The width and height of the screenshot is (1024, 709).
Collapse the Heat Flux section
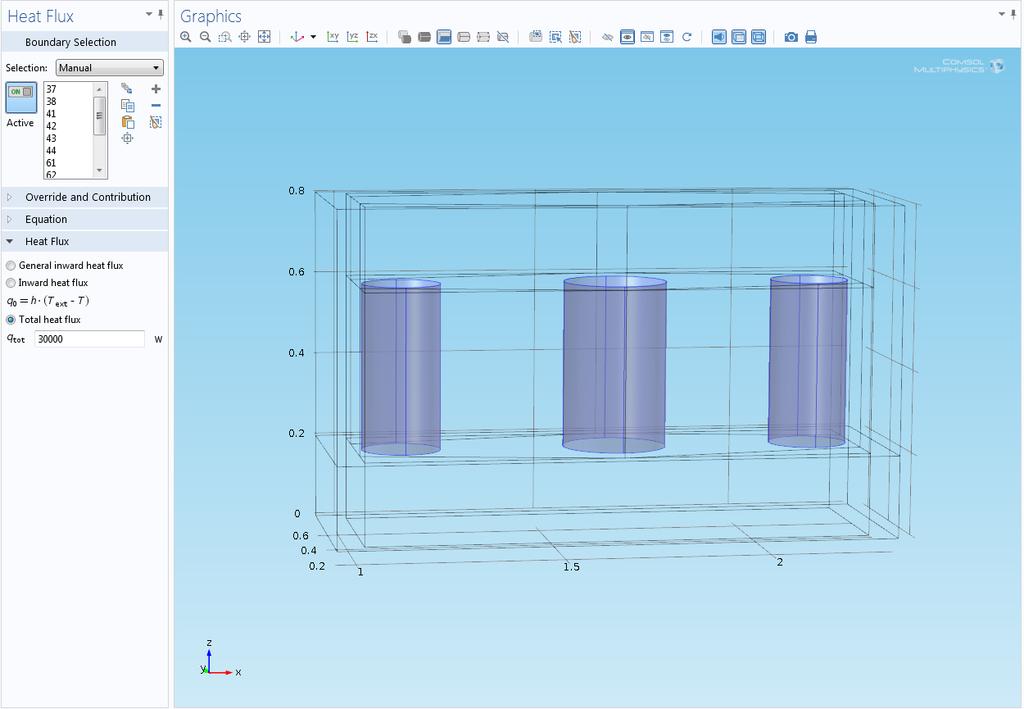[85, 242]
